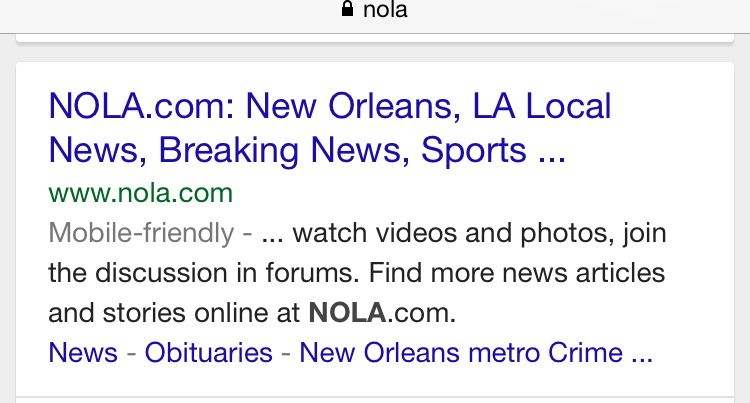
Task: Click "Sports ..." at the title's end
Action: pyautogui.click(x=493, y=150)
